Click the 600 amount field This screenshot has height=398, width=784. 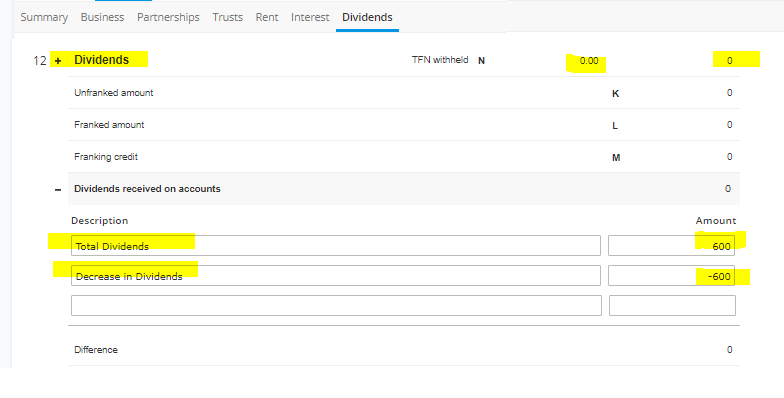pos(672,246)
